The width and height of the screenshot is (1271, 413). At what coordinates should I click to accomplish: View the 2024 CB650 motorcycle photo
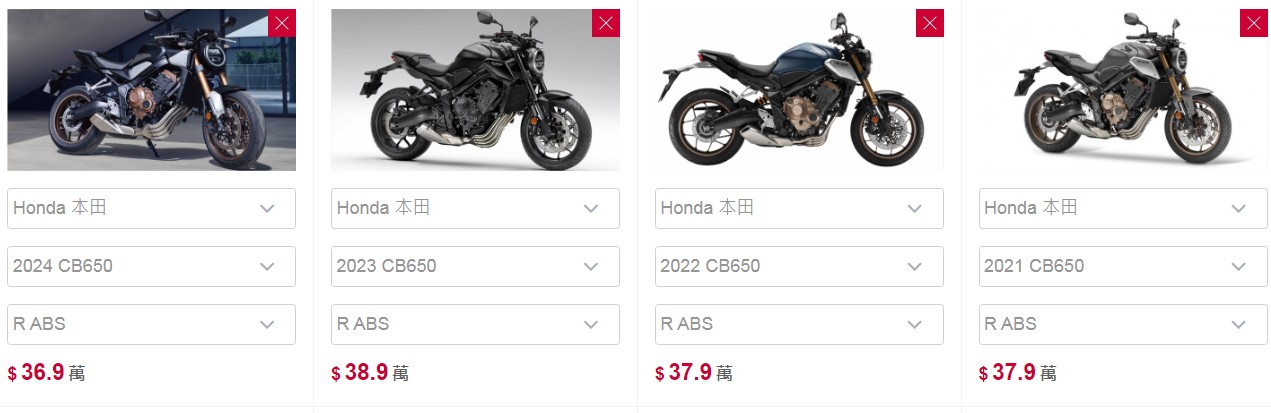pos(151,90)
